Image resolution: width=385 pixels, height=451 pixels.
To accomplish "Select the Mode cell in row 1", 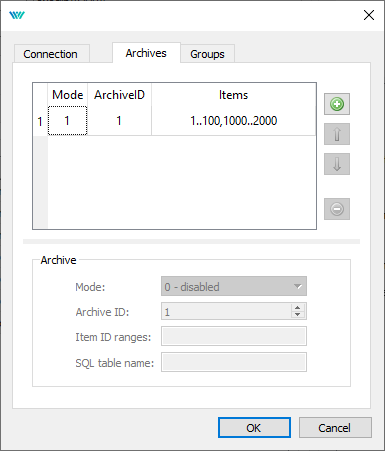I will pyautogui.click(x=67, y=121).
